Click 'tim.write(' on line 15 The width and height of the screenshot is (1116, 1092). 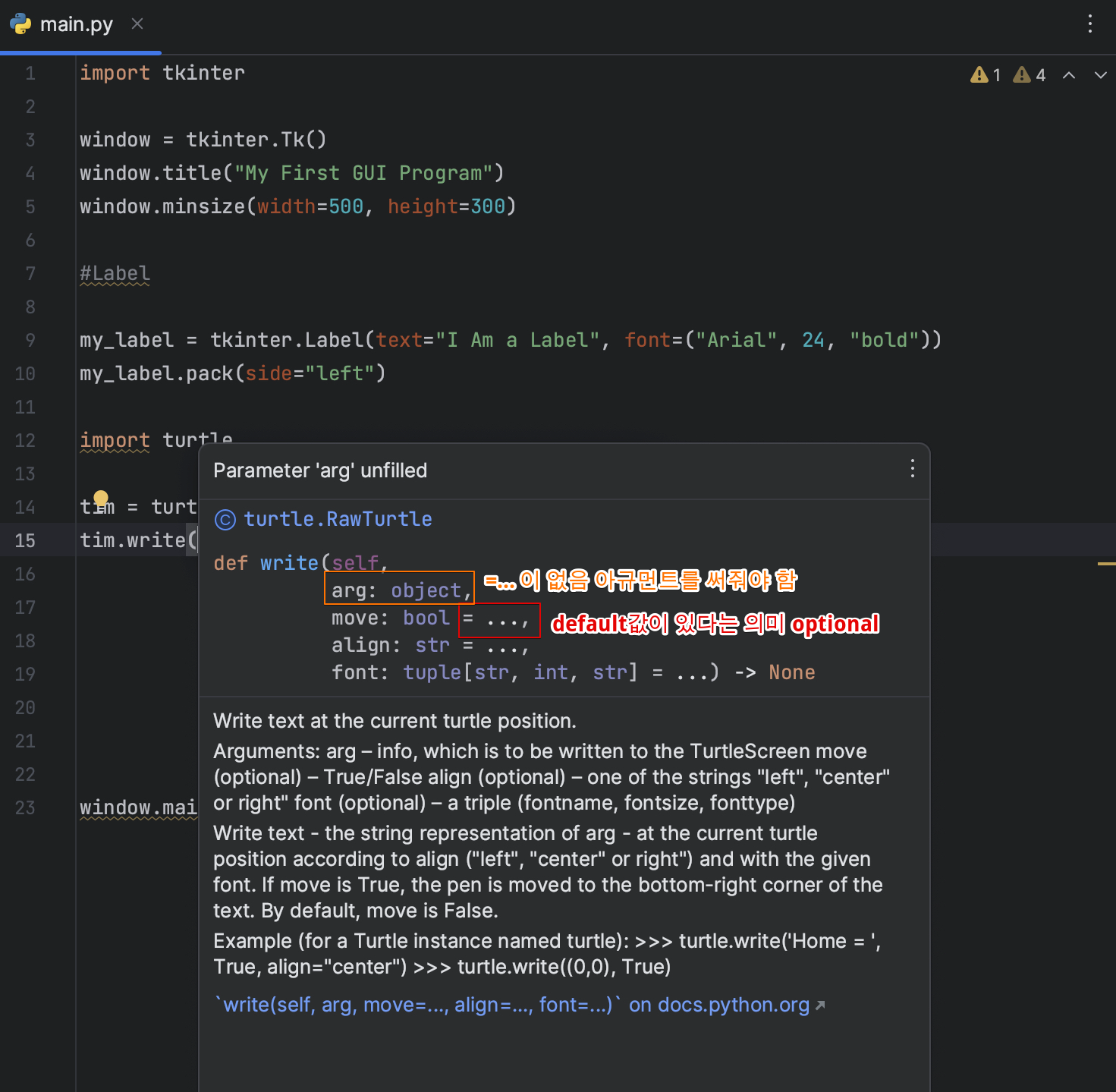(x=139, y=540)
